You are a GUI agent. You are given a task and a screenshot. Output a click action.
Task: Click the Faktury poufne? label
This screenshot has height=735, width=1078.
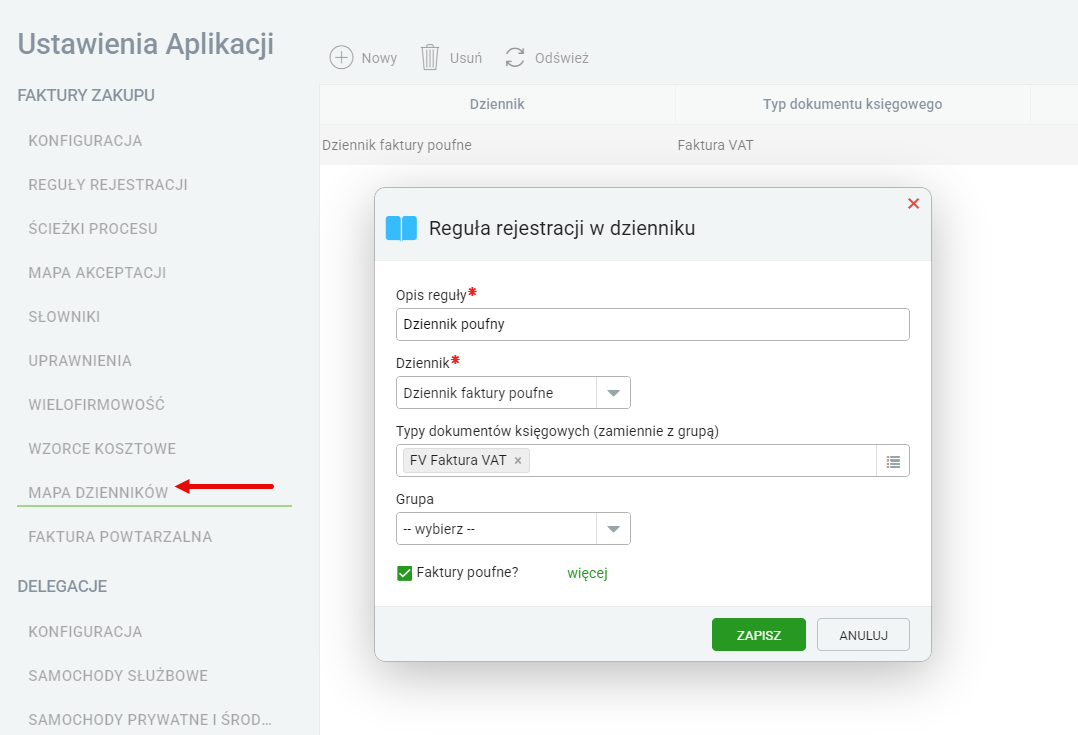click(468, 573)
